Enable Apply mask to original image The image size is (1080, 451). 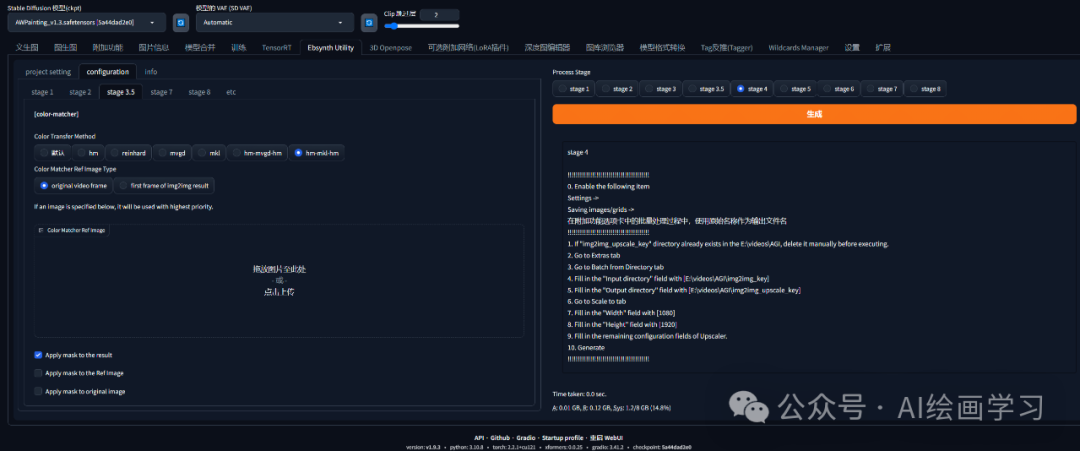tap(38, 391)
